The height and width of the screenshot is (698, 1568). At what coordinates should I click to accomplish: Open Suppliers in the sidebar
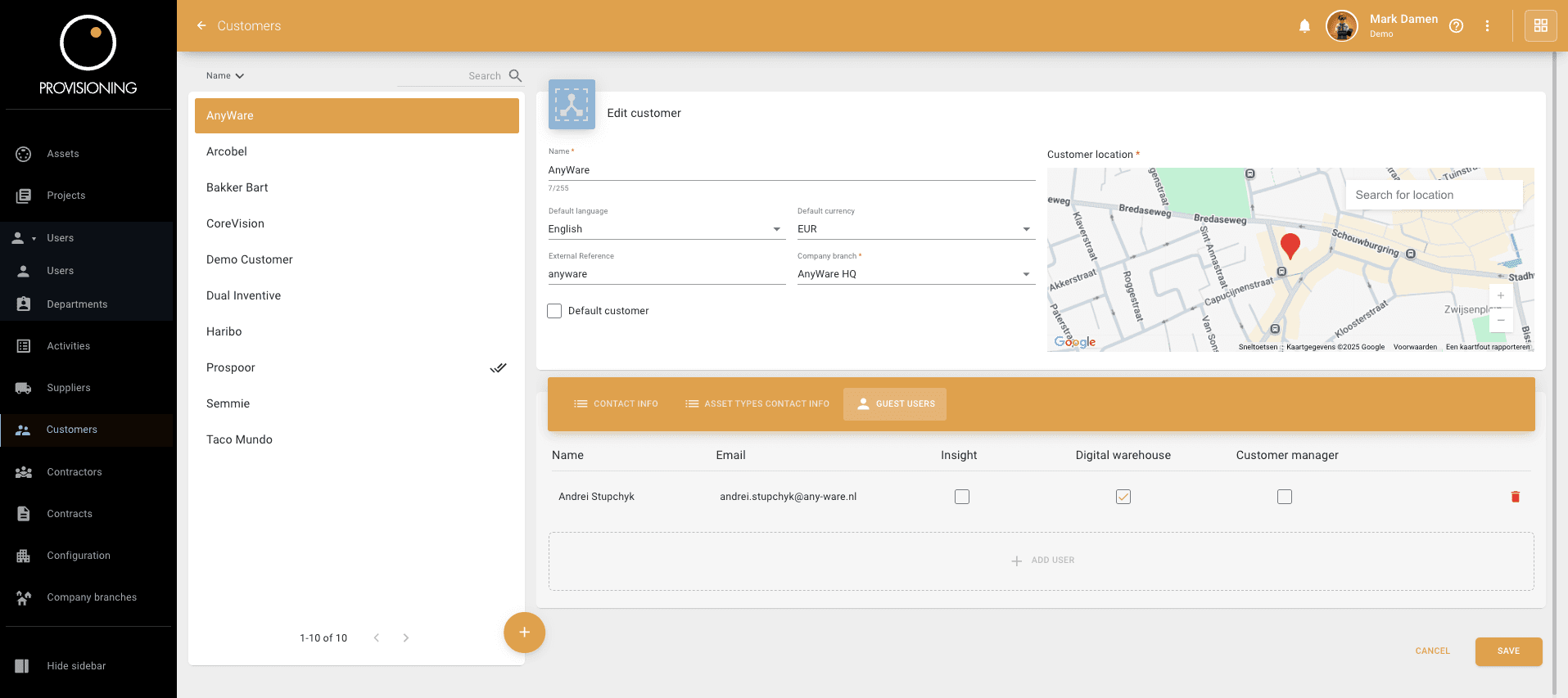[88, 388]
